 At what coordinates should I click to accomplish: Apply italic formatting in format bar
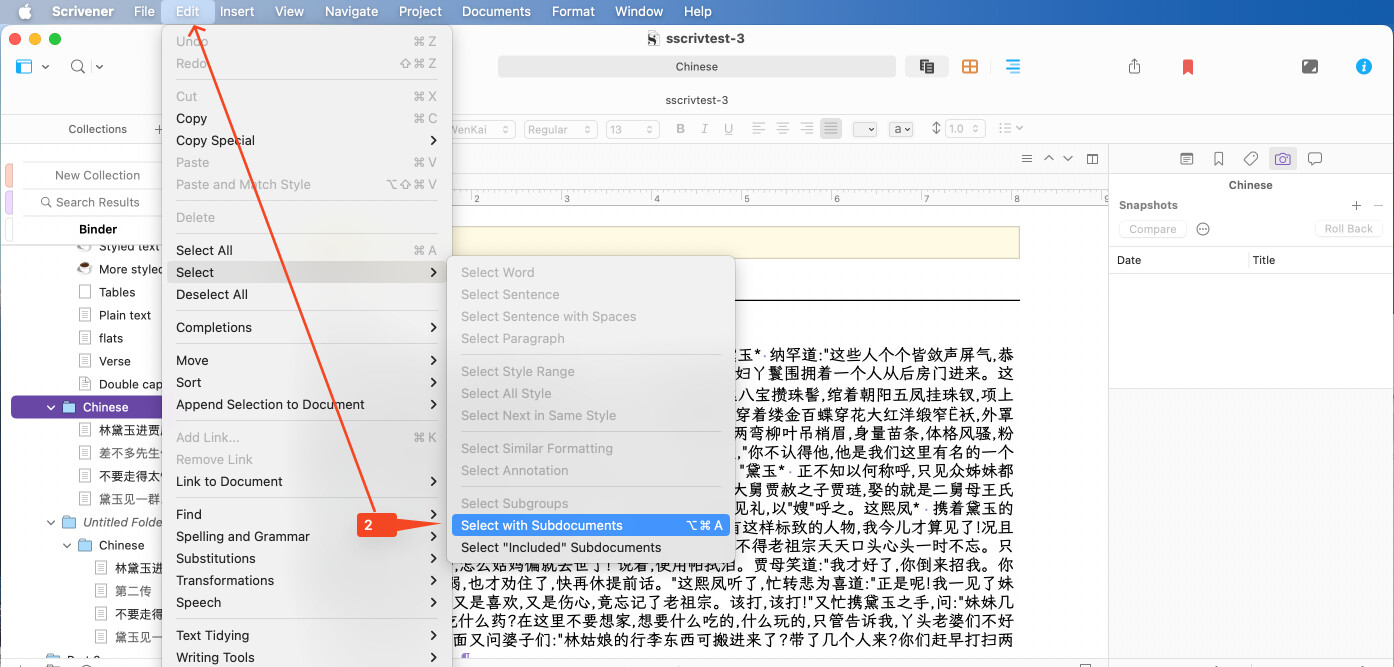tap(705, 129)
